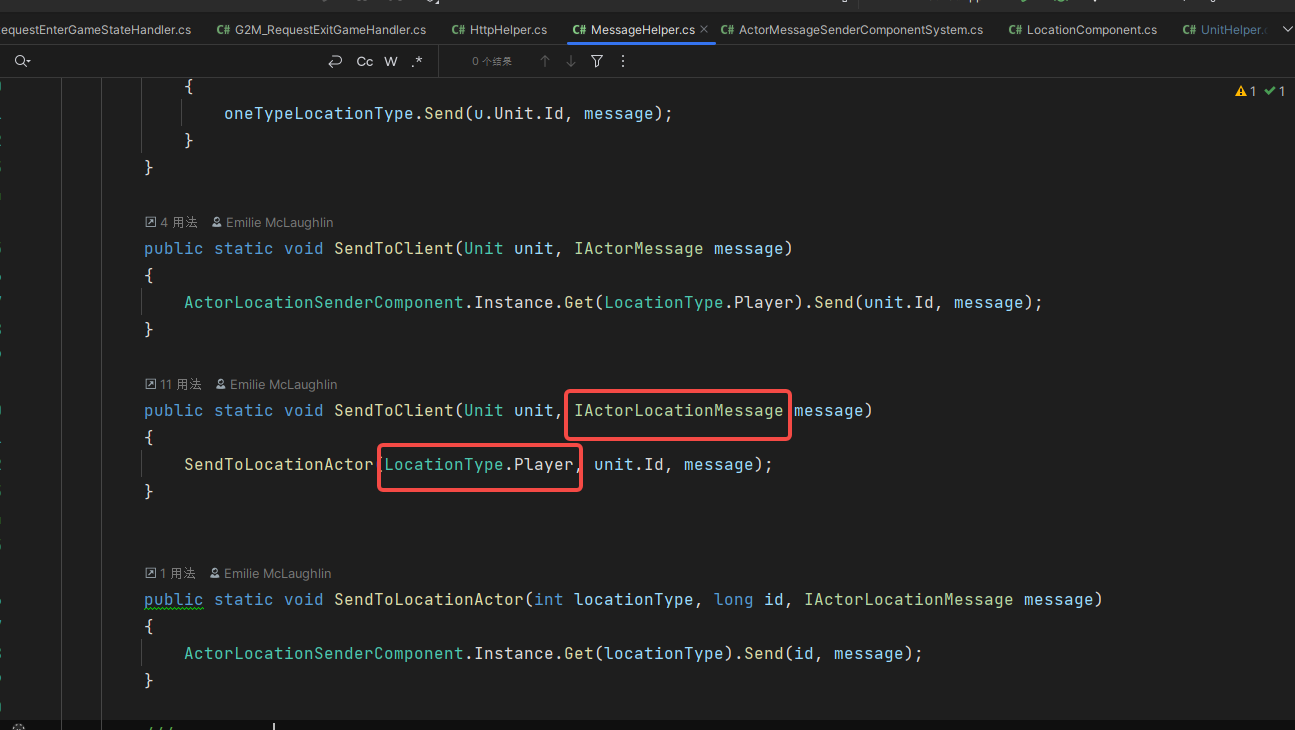Click author Emilie McLaughlin beside '1 用法'
This screenshot has height=730, width=1295.
coord(270,573)
